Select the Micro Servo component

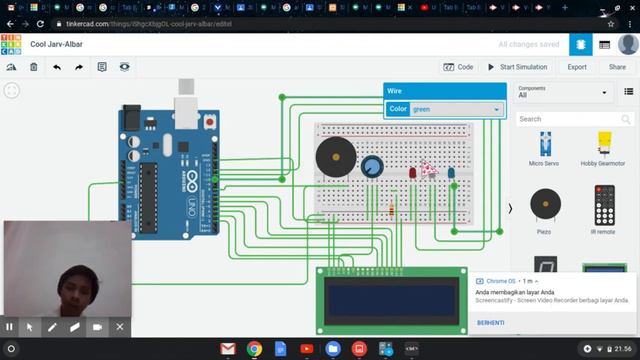544,149
